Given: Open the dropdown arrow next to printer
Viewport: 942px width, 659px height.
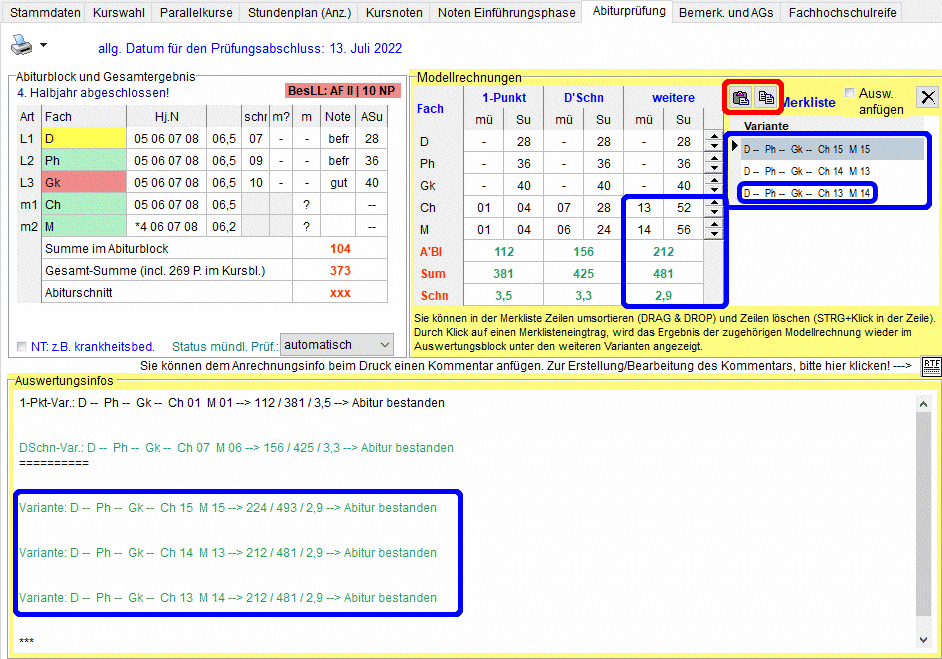Looking at the screenshot, I should tap(43, 47).
